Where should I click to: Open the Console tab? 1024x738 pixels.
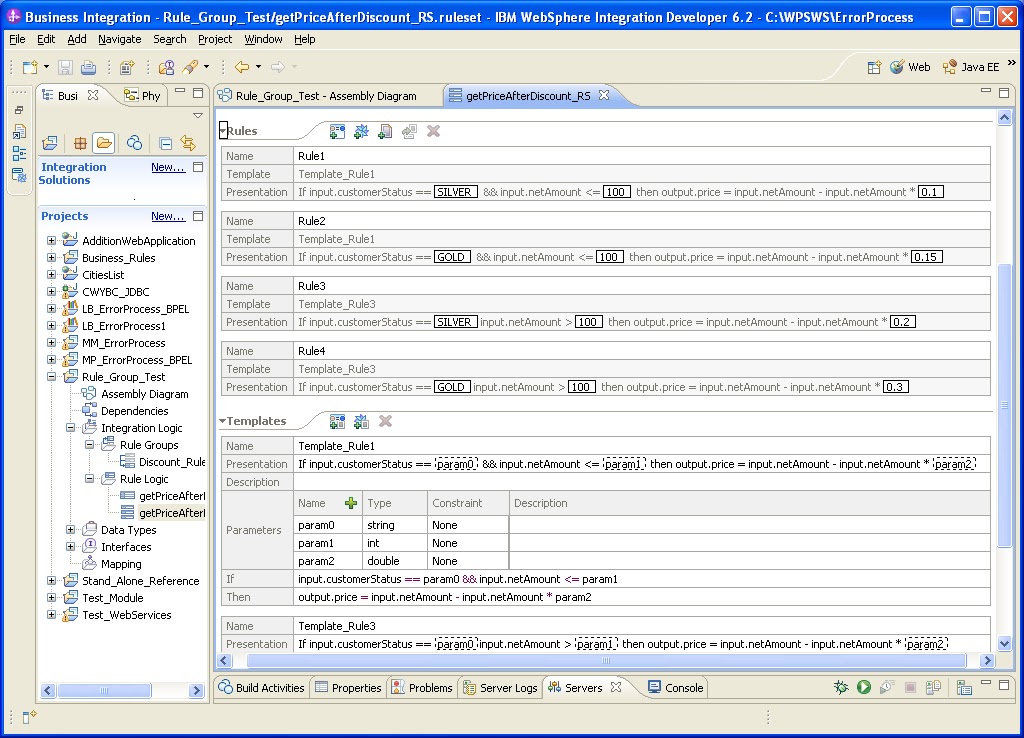[x=676, y=687]
